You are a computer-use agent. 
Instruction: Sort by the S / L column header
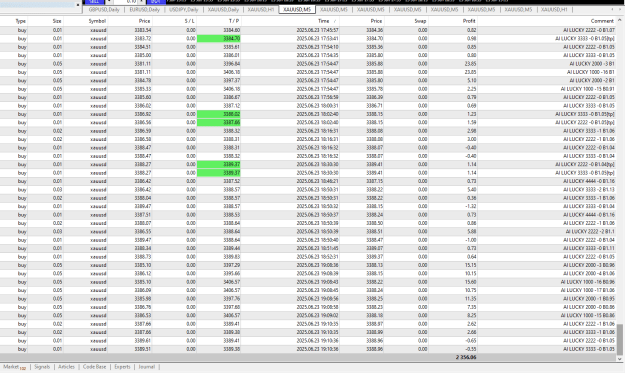[x=190, y=21]
